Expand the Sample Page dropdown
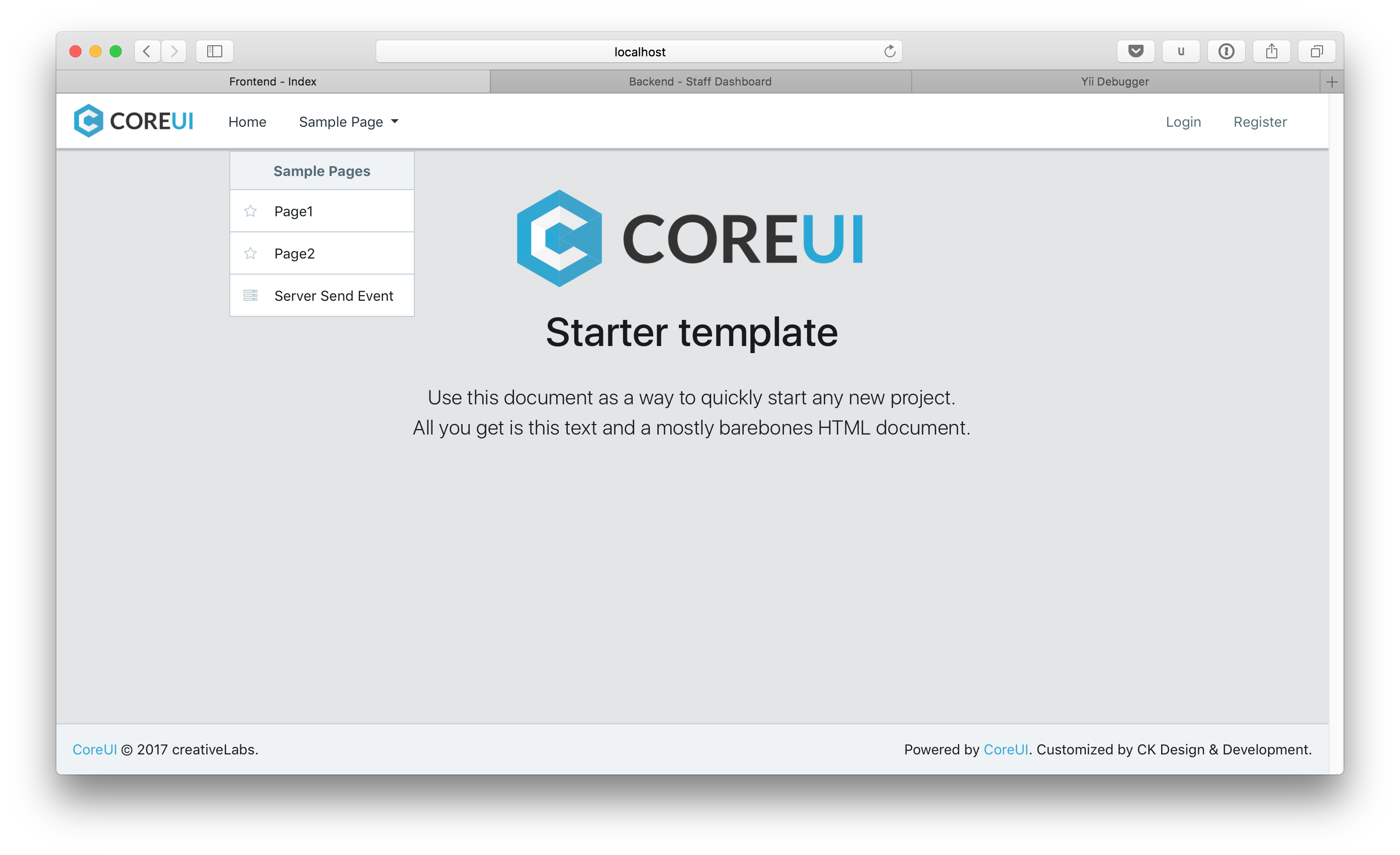The height and width of the screenshot is (855, 1400). click(x=349, y=122)
